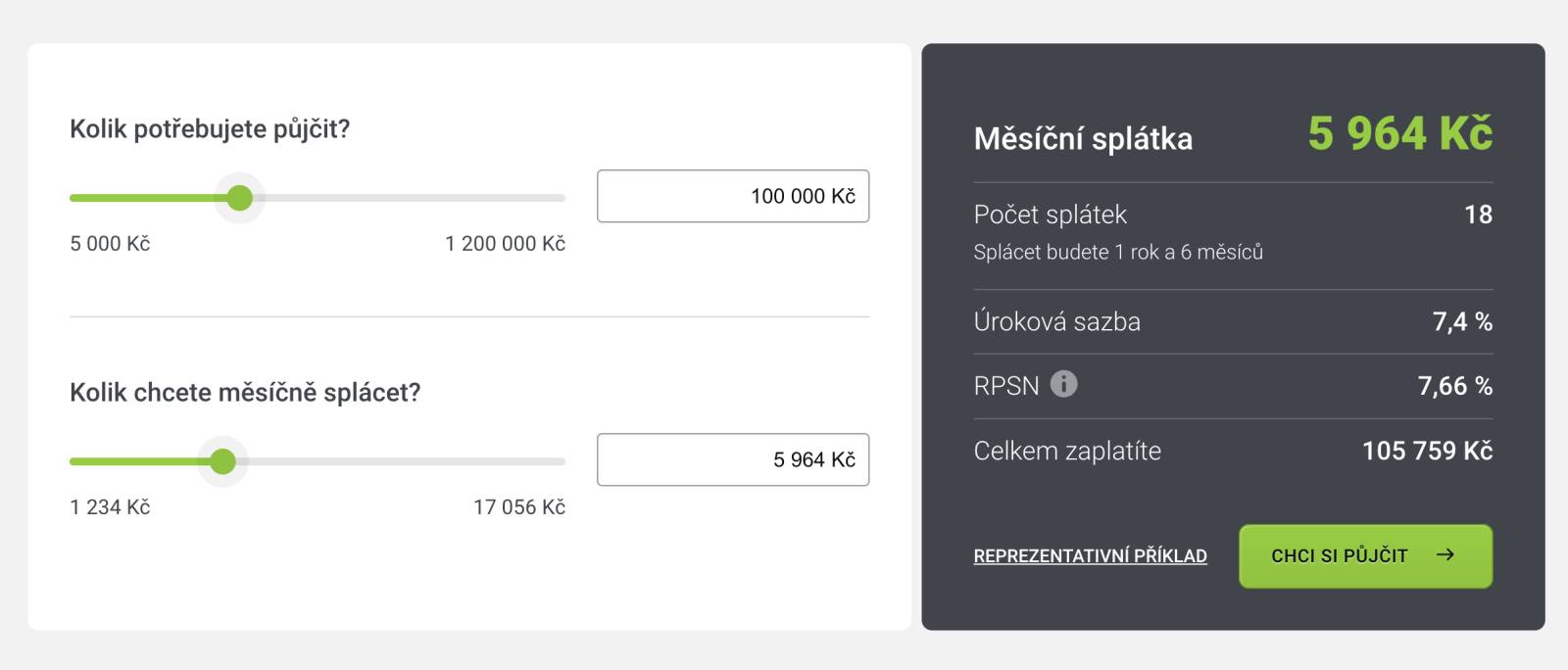Click the Počet splátek value 18

[1478, 215]
